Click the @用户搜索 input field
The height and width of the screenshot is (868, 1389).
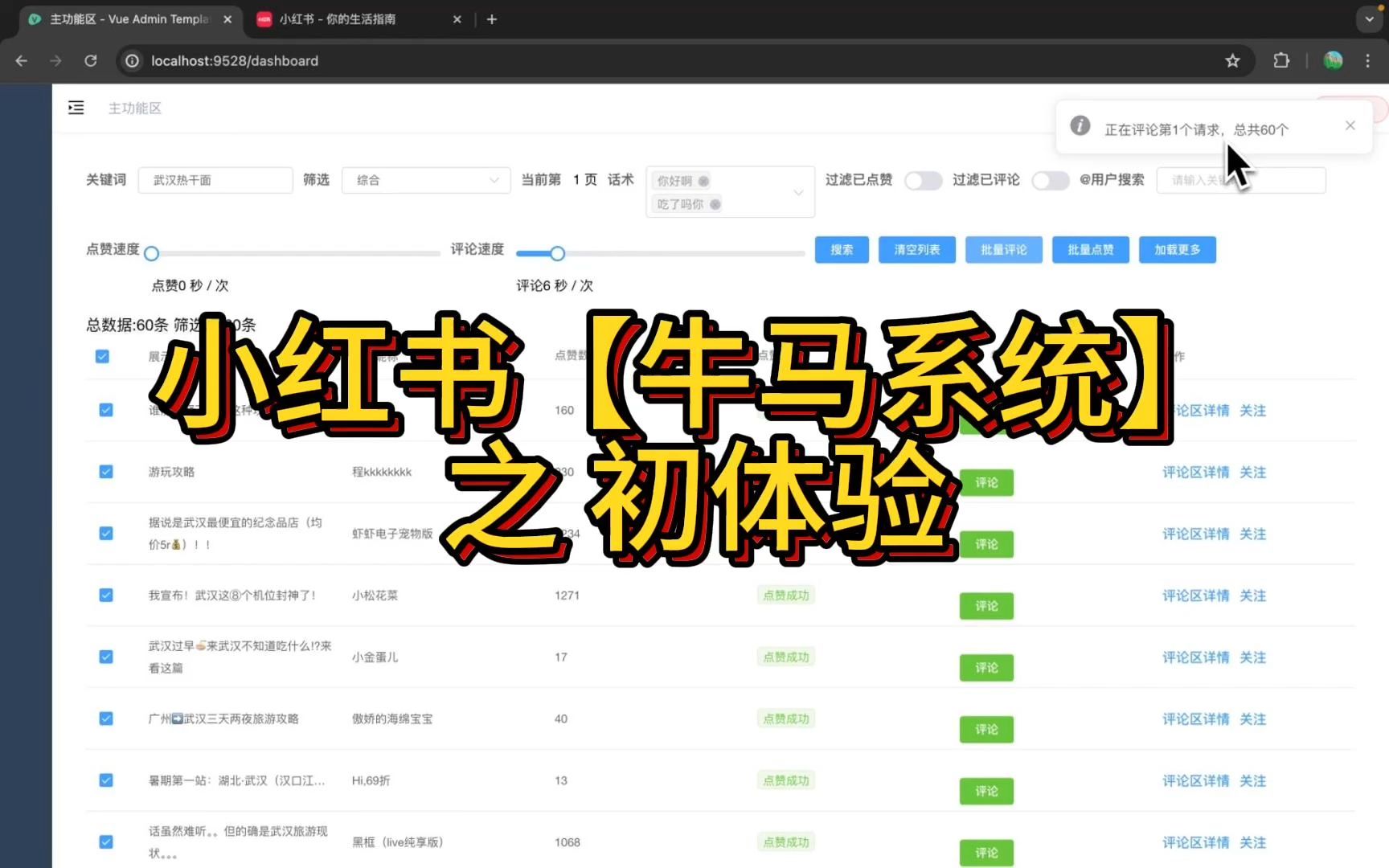point(1241,180)
